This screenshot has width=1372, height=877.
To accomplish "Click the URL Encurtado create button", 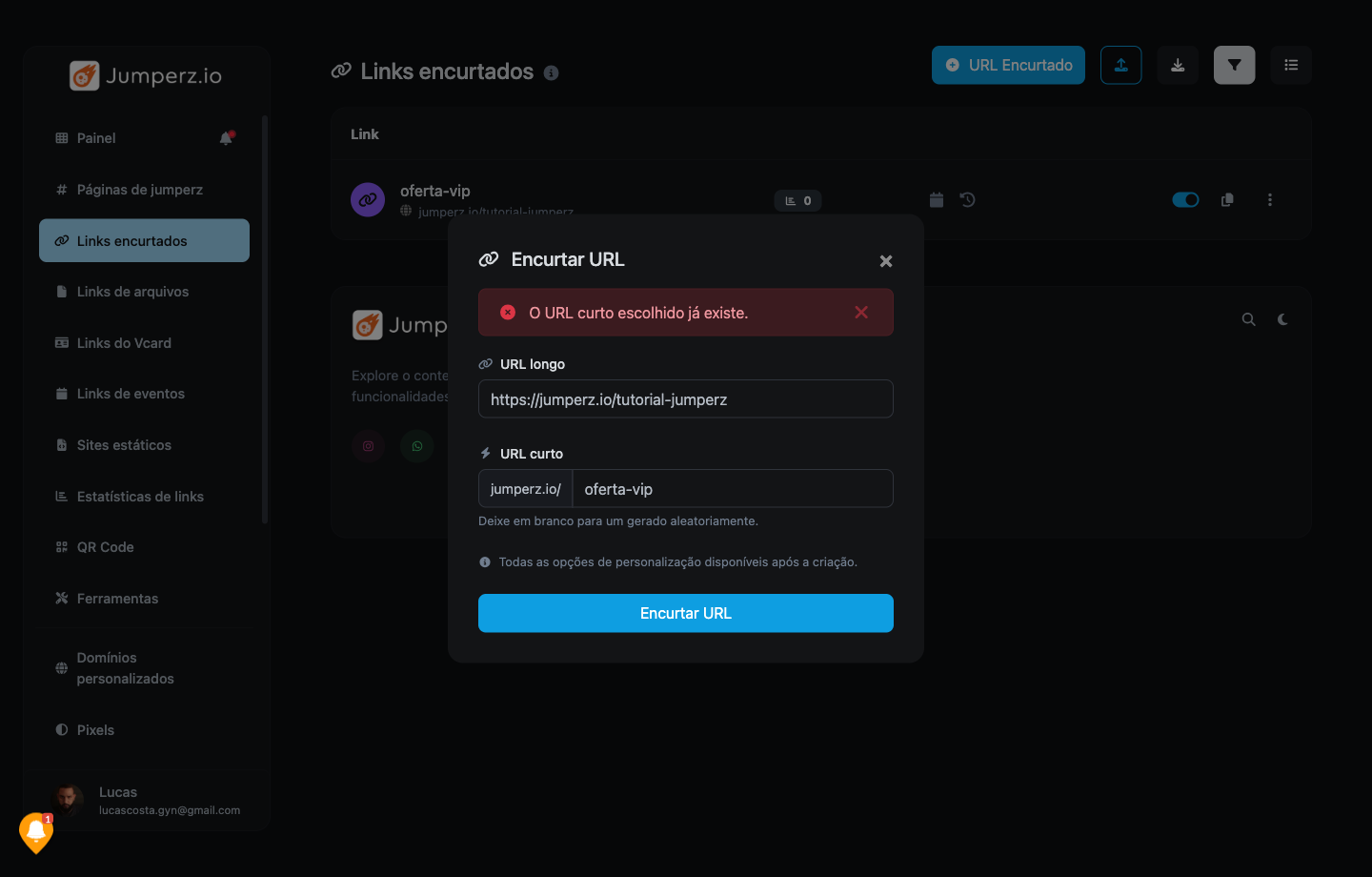I will 1008,65.
